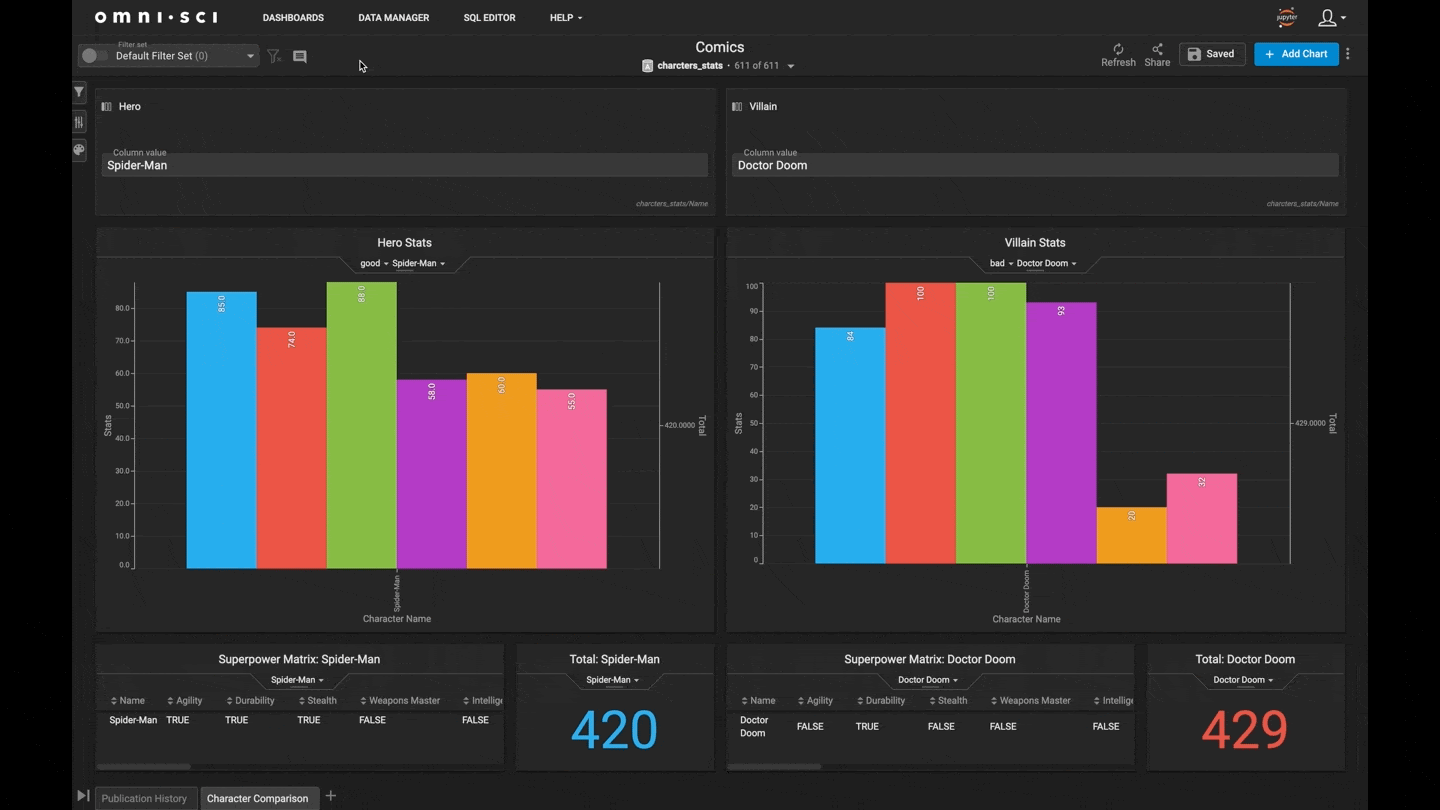
Task: Click the green 88.0 bar in Hero Stats
Action: [x=361, y=425]
